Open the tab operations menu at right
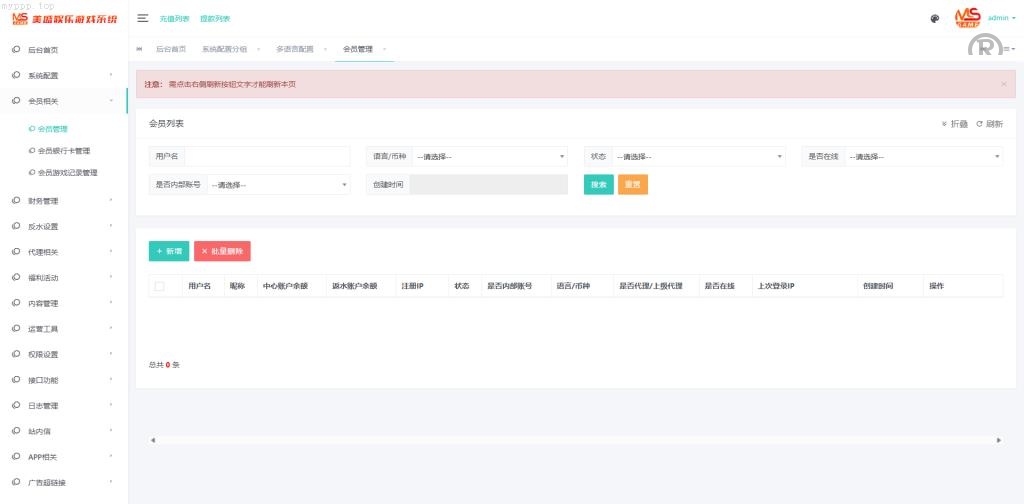The height and width of the screenshot is (504, 1024). pos(1009,49)
